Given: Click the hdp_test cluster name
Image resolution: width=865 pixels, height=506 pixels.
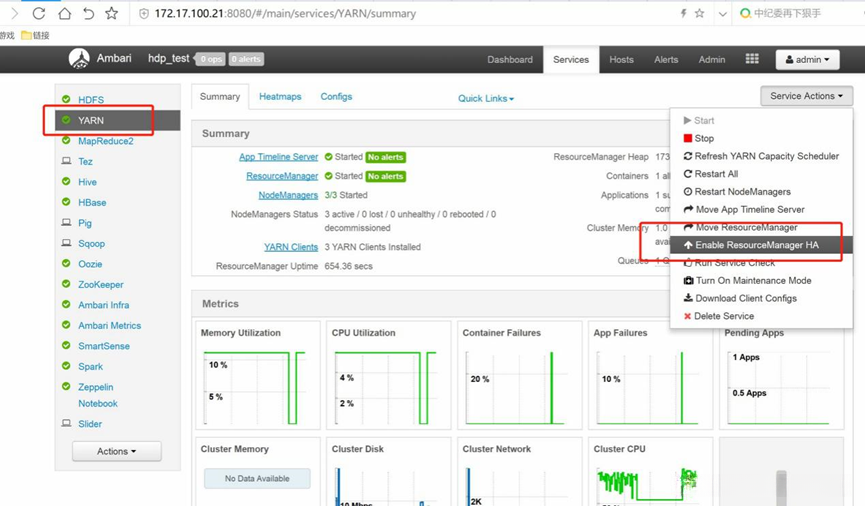Looking at the screenshot, I should [x=168, y=58].
